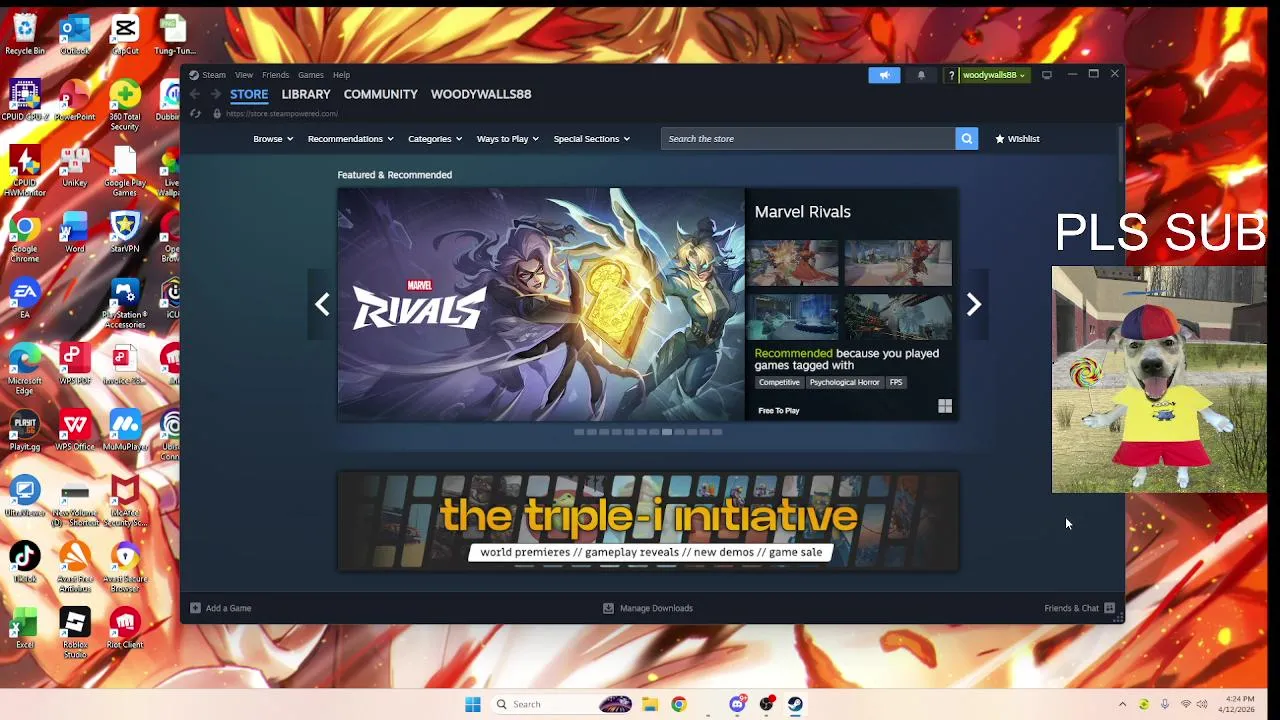Click Manage Downloads text
The width and height of the screenshot is (1280, 720).
pos(656,608)
